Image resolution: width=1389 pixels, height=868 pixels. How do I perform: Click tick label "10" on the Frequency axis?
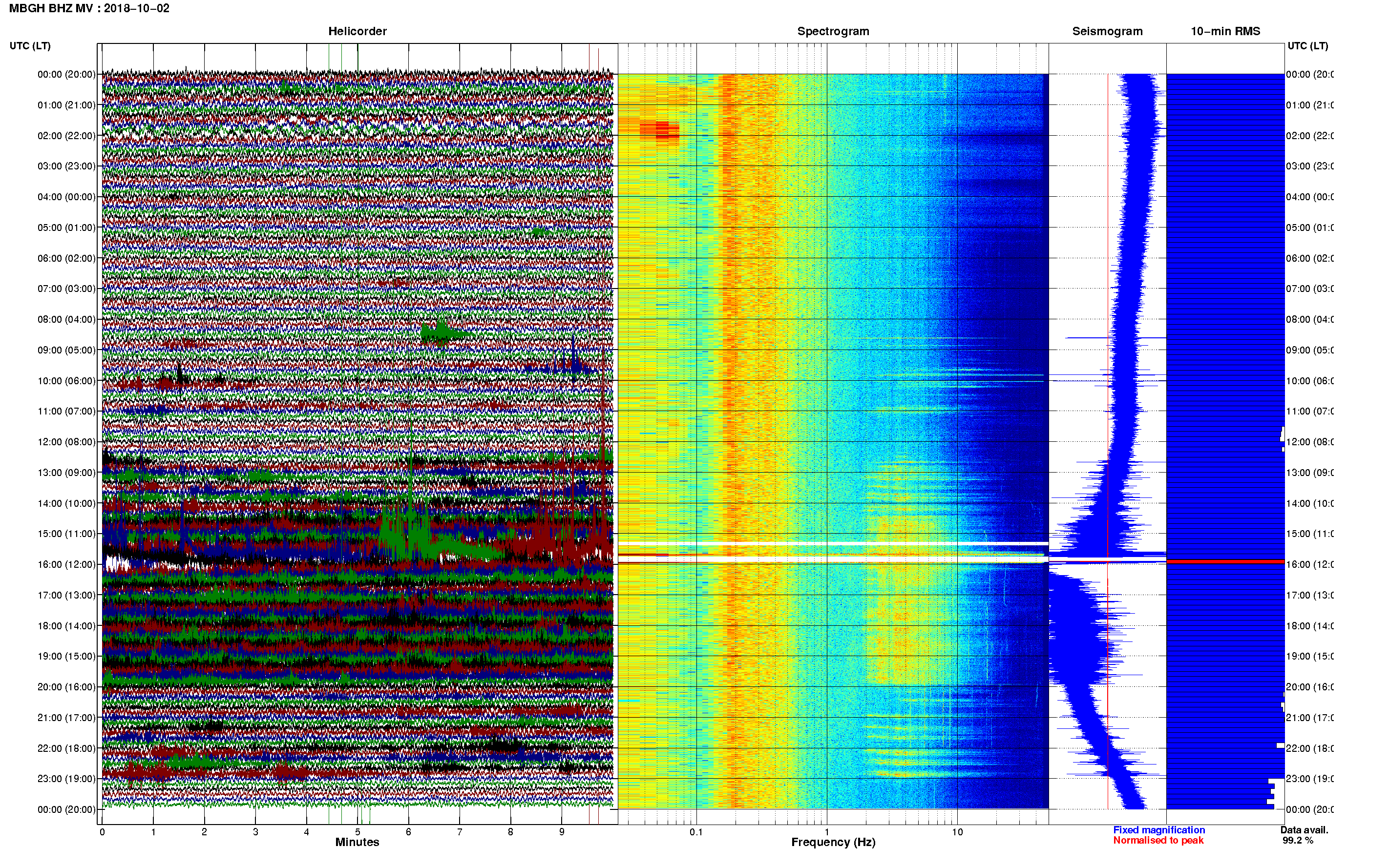tap(957, 832)
